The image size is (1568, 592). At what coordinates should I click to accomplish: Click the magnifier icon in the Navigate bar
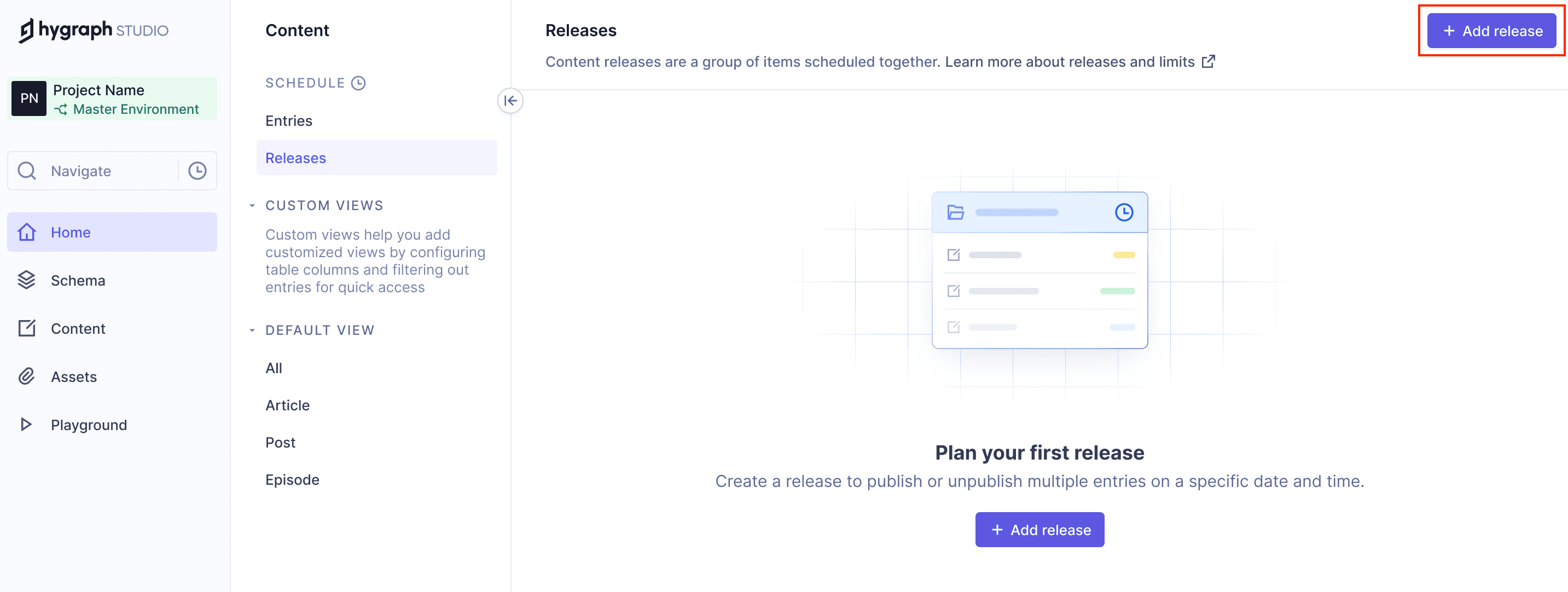tap(26, 171)
